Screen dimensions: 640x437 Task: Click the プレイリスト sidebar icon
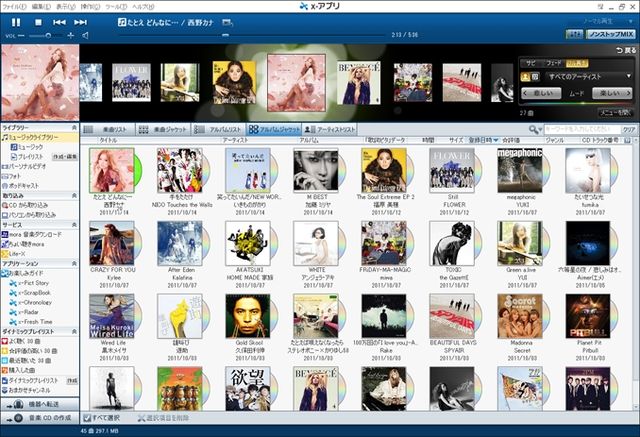(x=14, y=157)
